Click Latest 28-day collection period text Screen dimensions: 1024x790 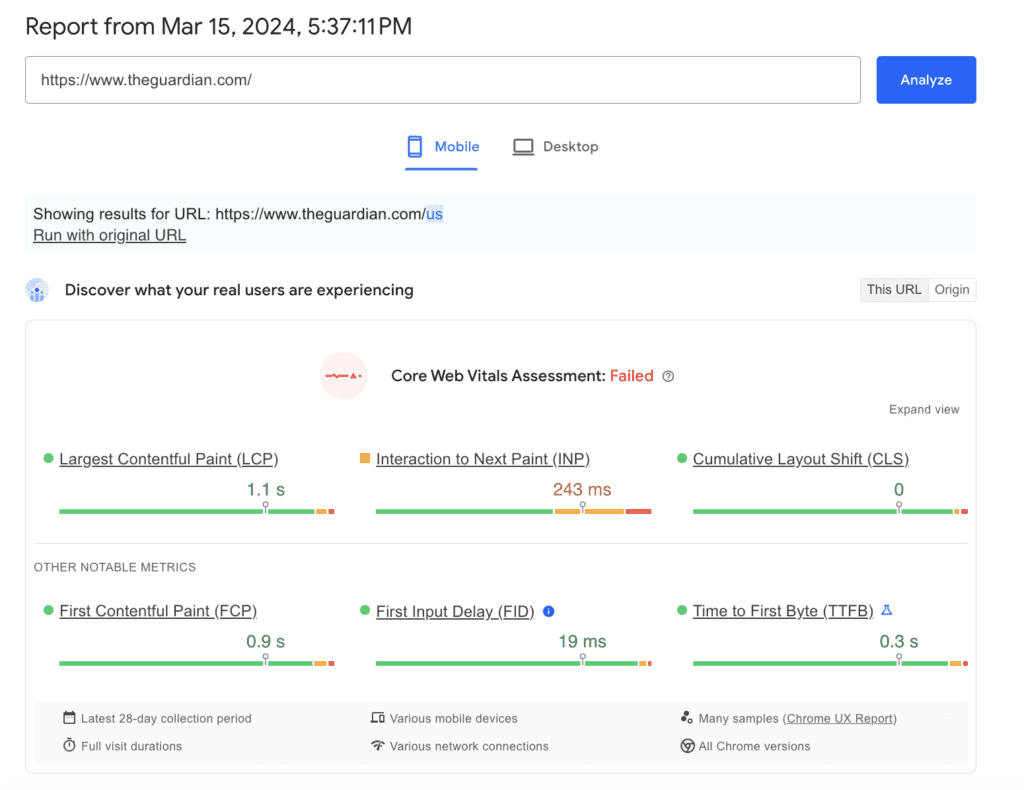coord(166,718)
